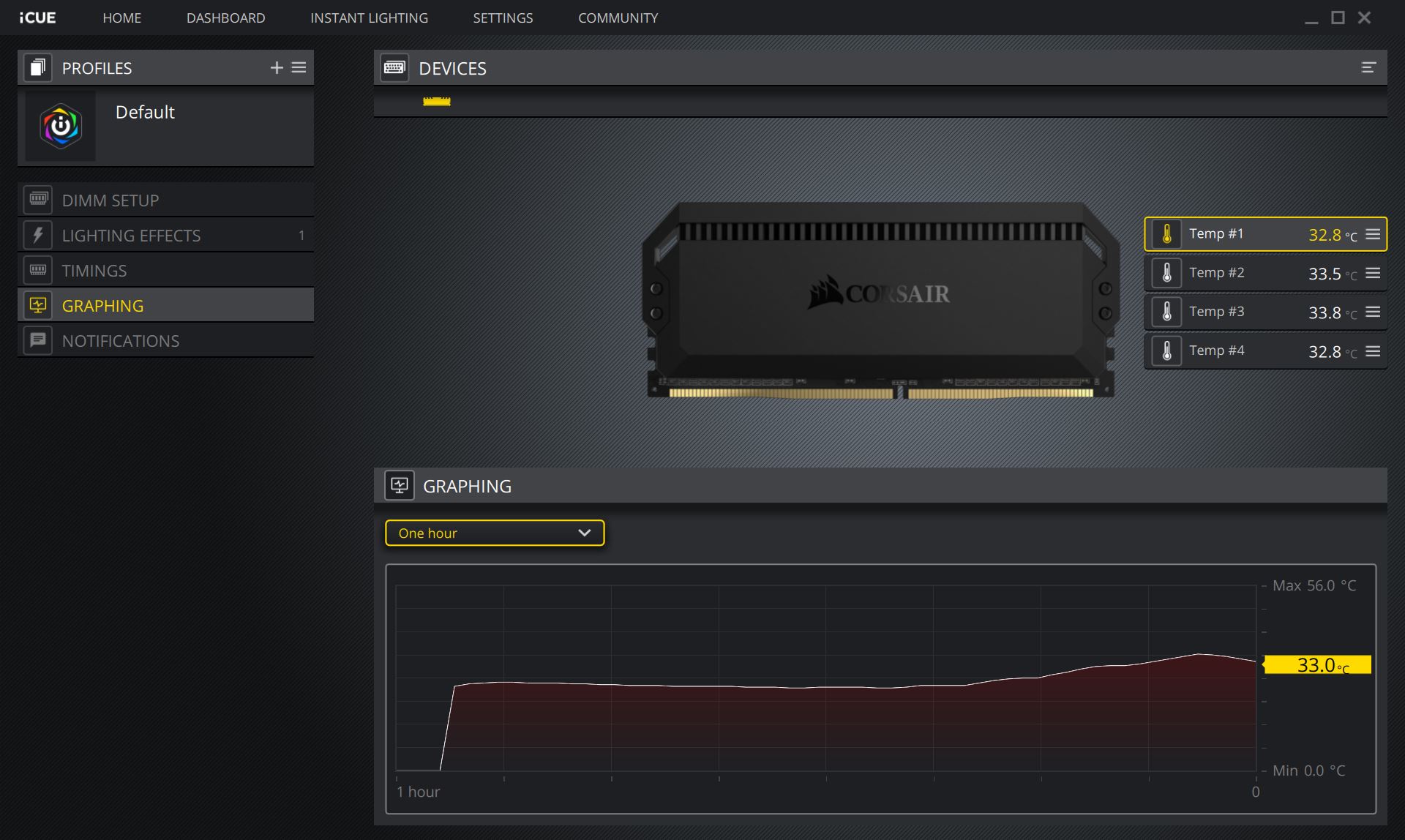Screen dimensions: 1405x840
Task: Open the Temp #1 options menu
Action: [1373, 234]
